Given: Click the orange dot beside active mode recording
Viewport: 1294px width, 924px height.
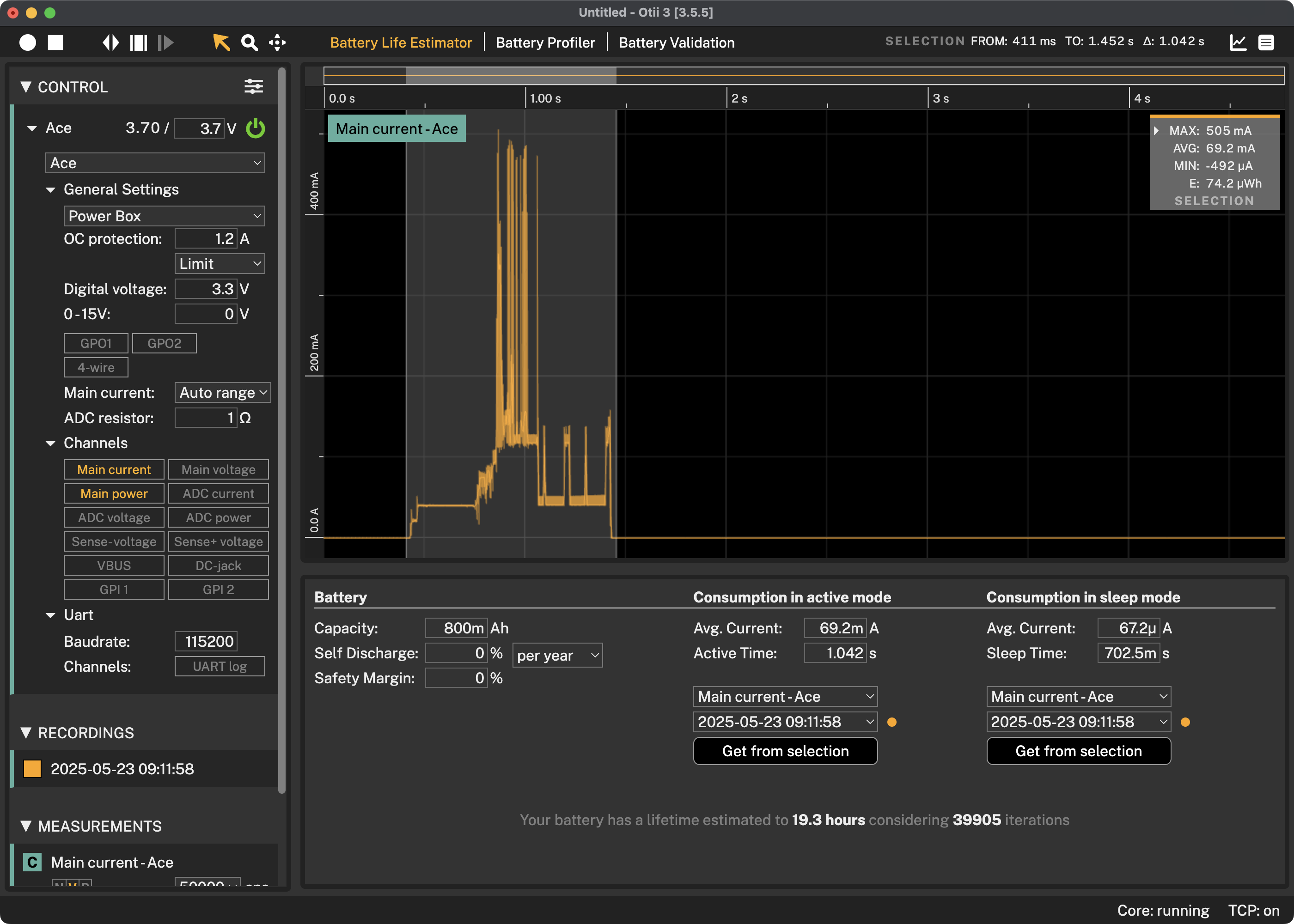Looking at the screenshot, I should [x=892, y=722].
